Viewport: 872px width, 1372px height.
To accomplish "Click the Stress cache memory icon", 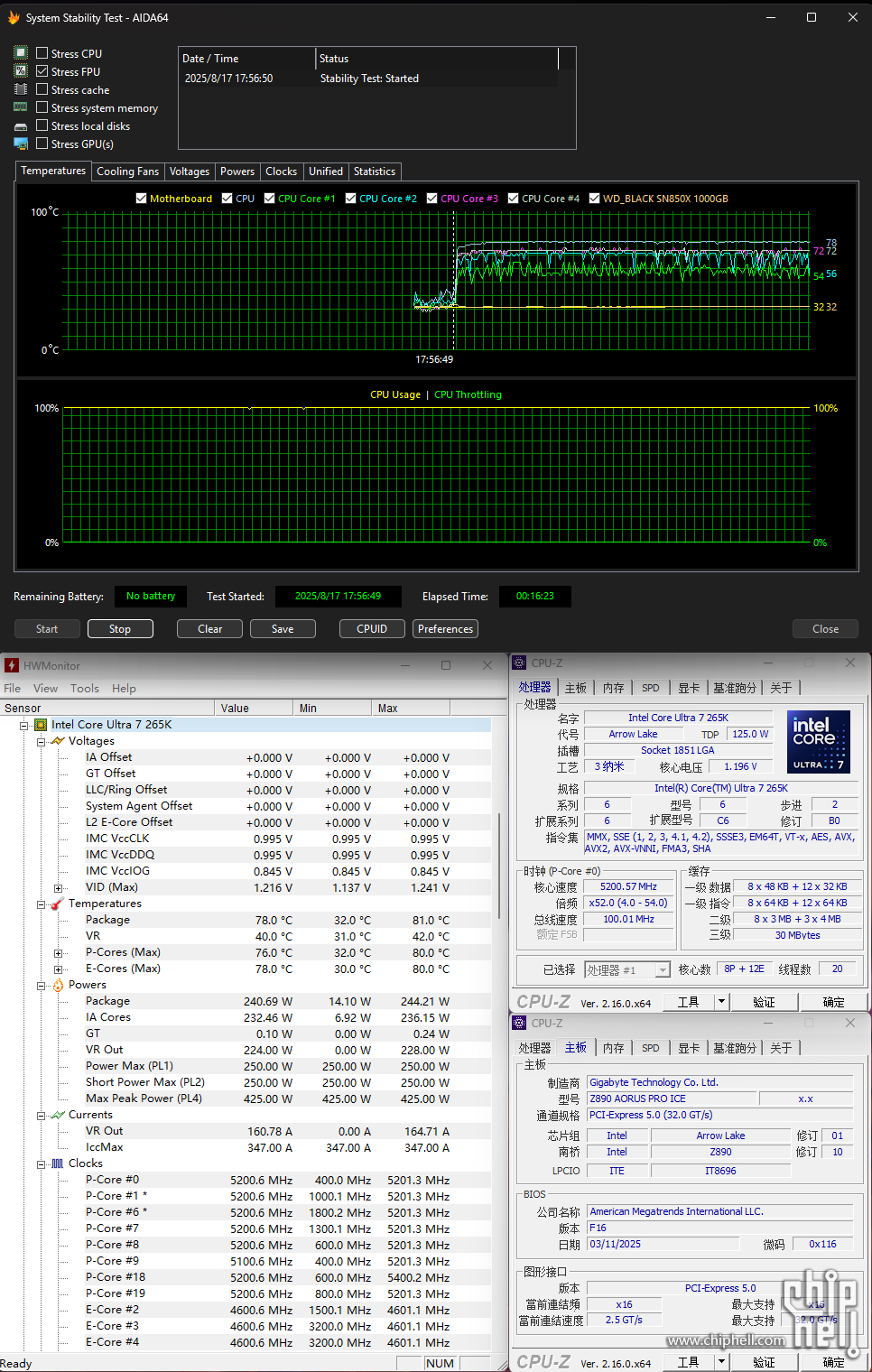I will click(21, 89).
